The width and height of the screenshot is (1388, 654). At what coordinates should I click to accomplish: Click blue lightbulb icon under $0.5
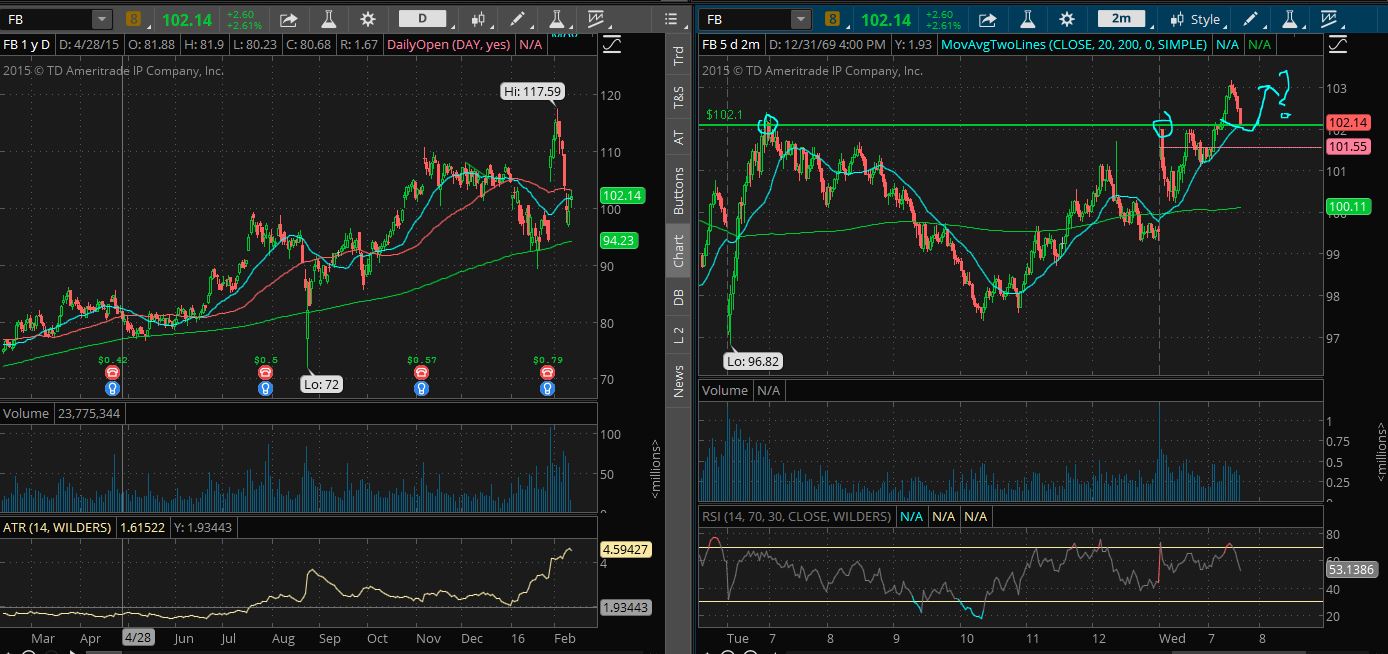tap(265, 387)
